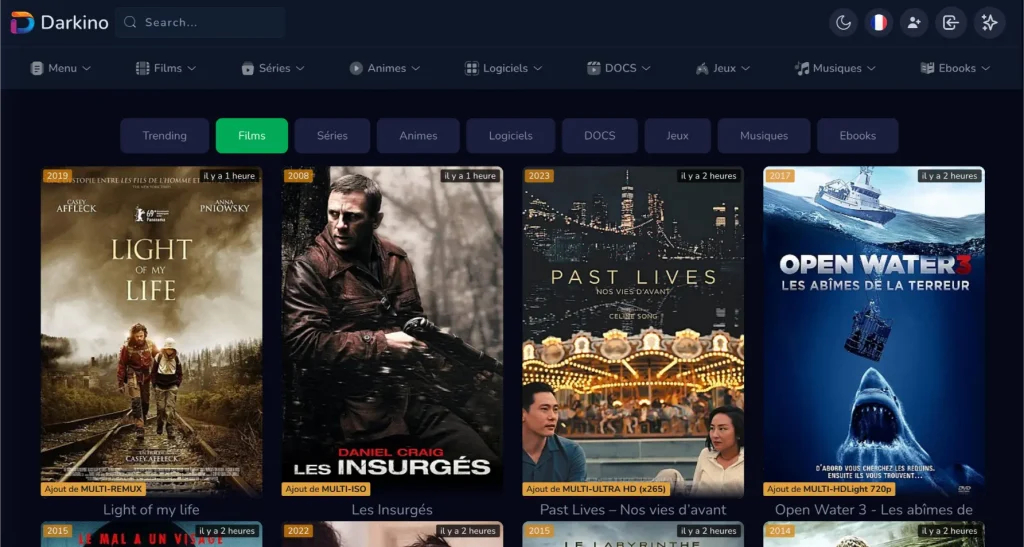Click the Light of my life title link
This screenshot has height=547, width=1024.
152,510
